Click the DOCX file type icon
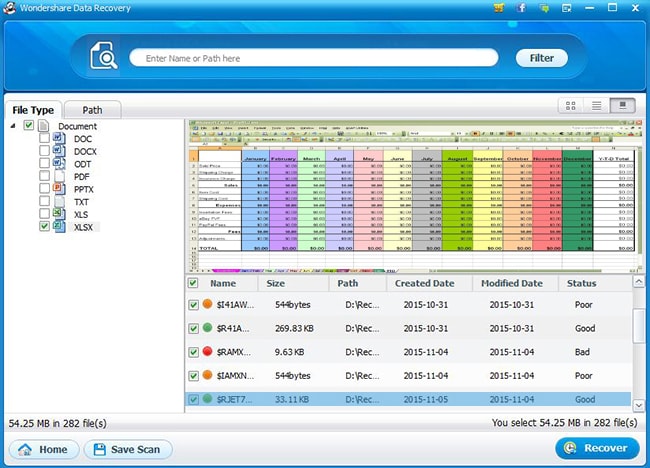 [x=59, y=150]
